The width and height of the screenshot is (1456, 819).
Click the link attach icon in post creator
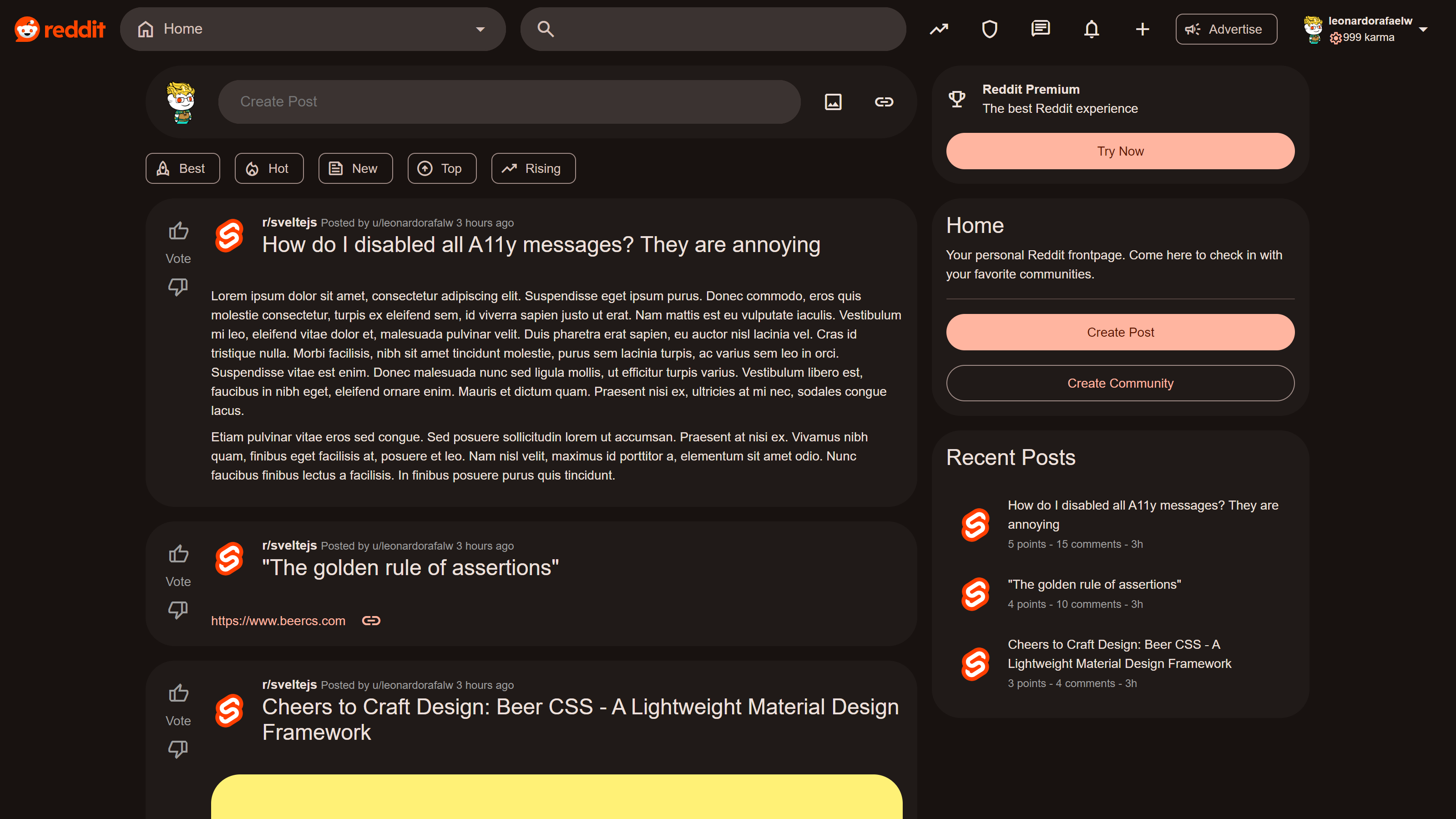pos(883,101)
